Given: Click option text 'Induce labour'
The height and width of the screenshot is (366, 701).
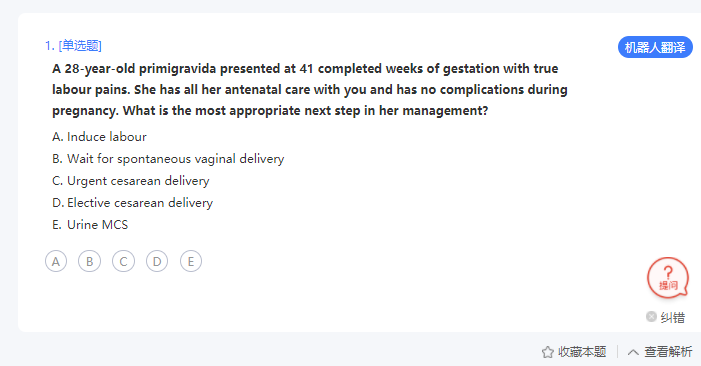Looking at the screenshot, I should tap(107, 137).
